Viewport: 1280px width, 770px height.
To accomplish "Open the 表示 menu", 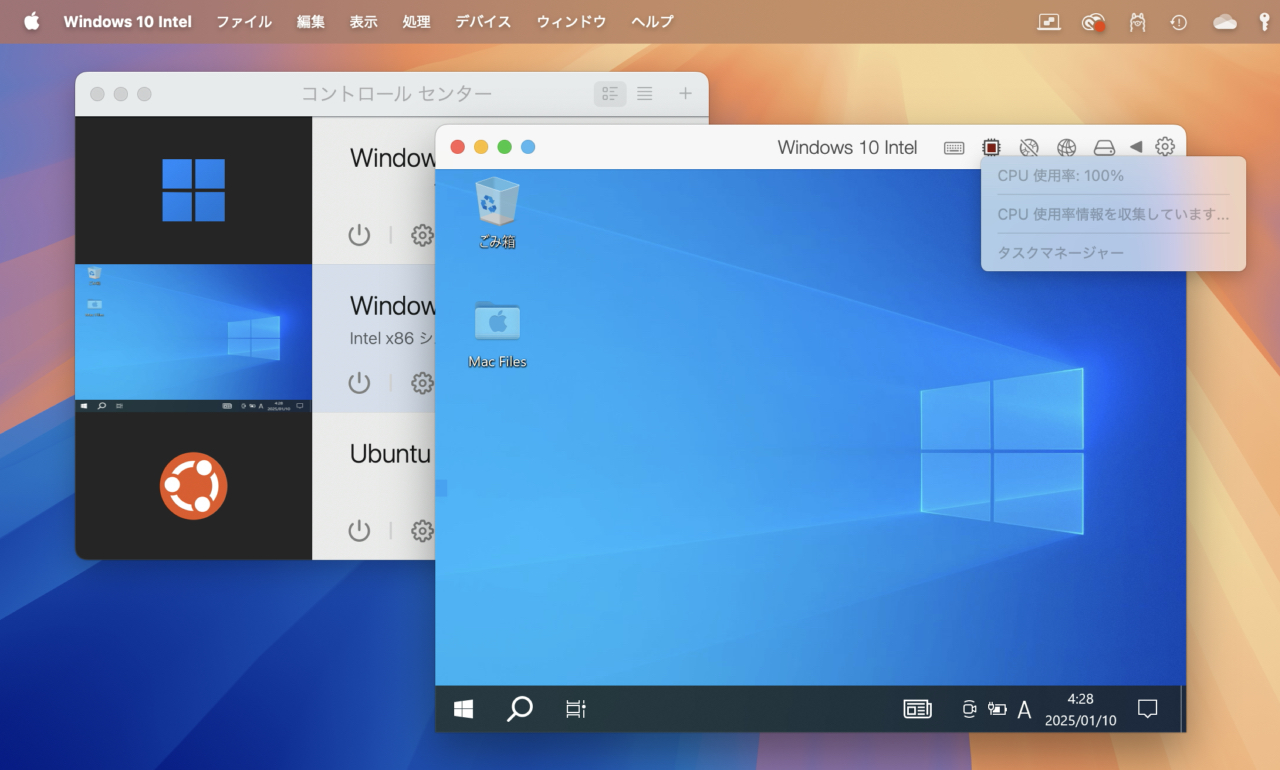I will pyautogui.click(x=364, y=21).
